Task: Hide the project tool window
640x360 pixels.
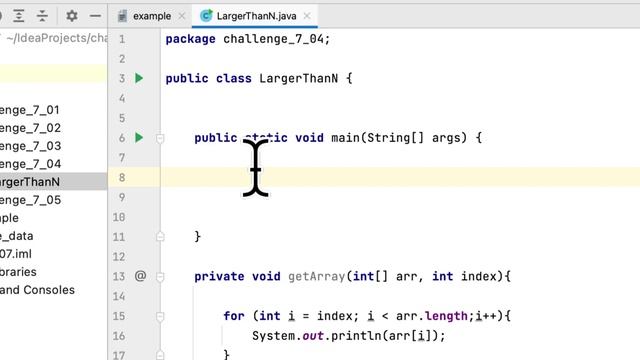Action: 95,16
